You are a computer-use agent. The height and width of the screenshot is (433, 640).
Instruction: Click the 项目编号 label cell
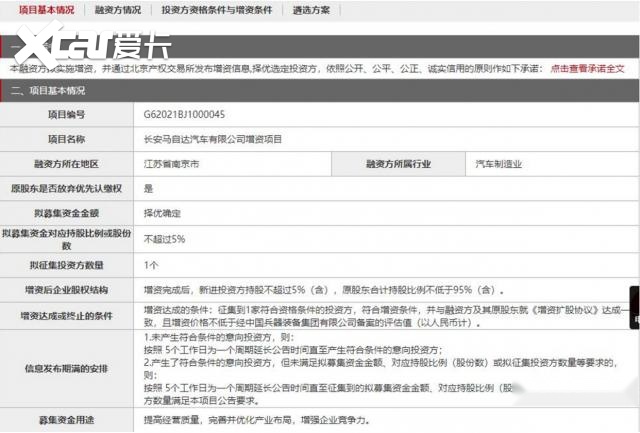tap(67, 115)
